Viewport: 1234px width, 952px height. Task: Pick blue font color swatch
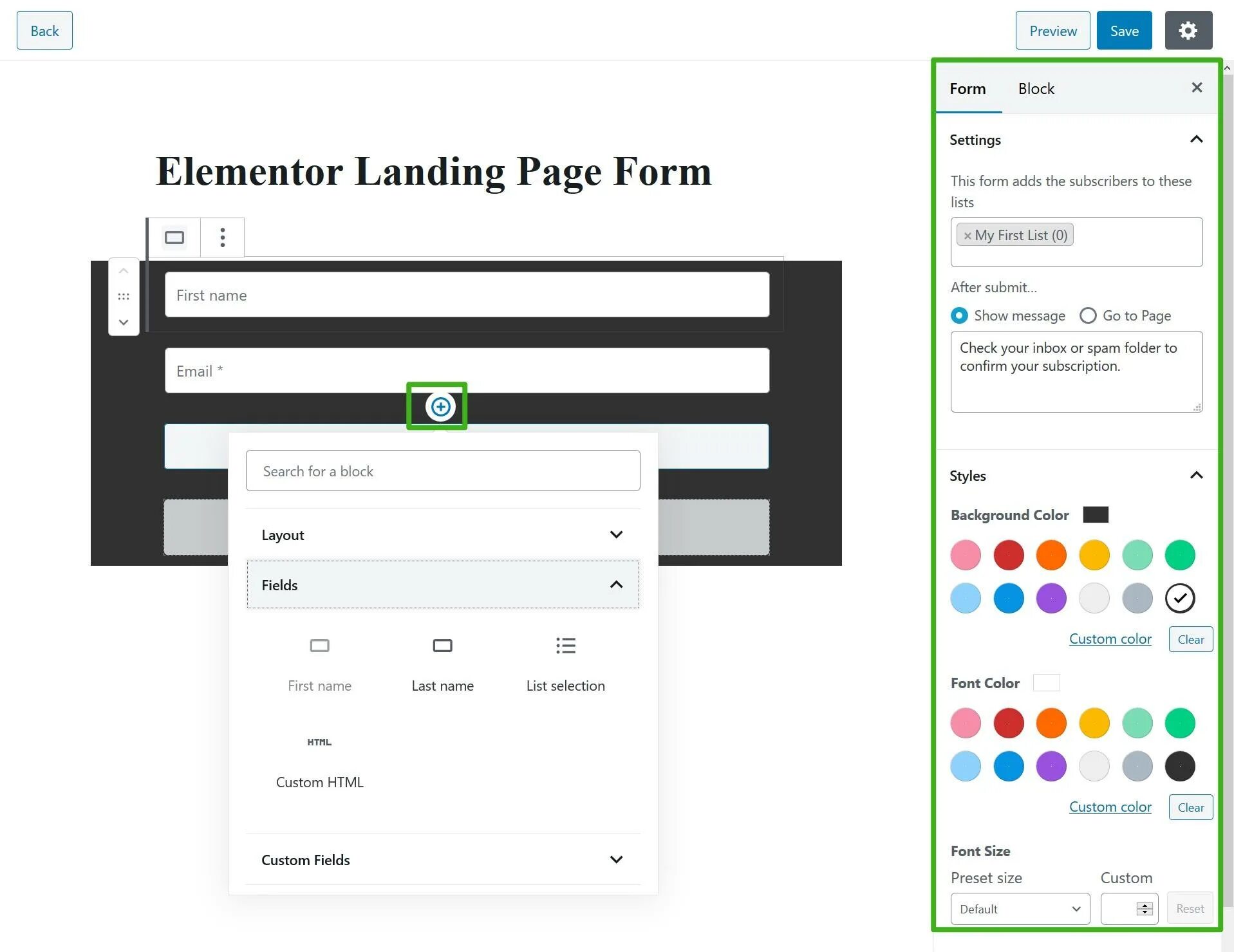1009,766
